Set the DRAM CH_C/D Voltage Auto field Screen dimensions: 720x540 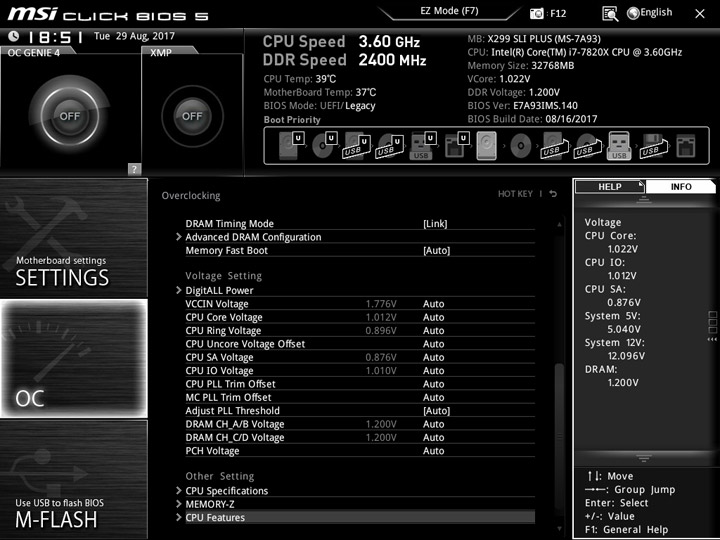pos(433,437)
